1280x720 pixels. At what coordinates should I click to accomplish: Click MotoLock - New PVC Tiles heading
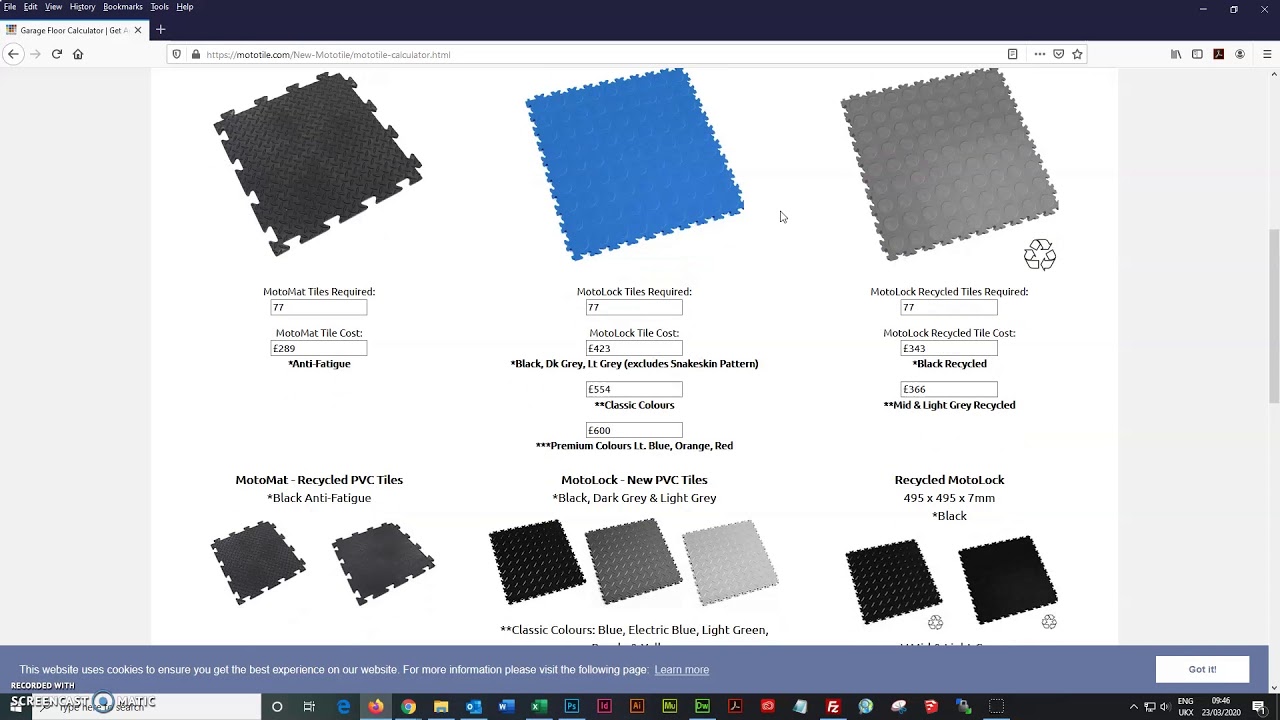[634, 480]
